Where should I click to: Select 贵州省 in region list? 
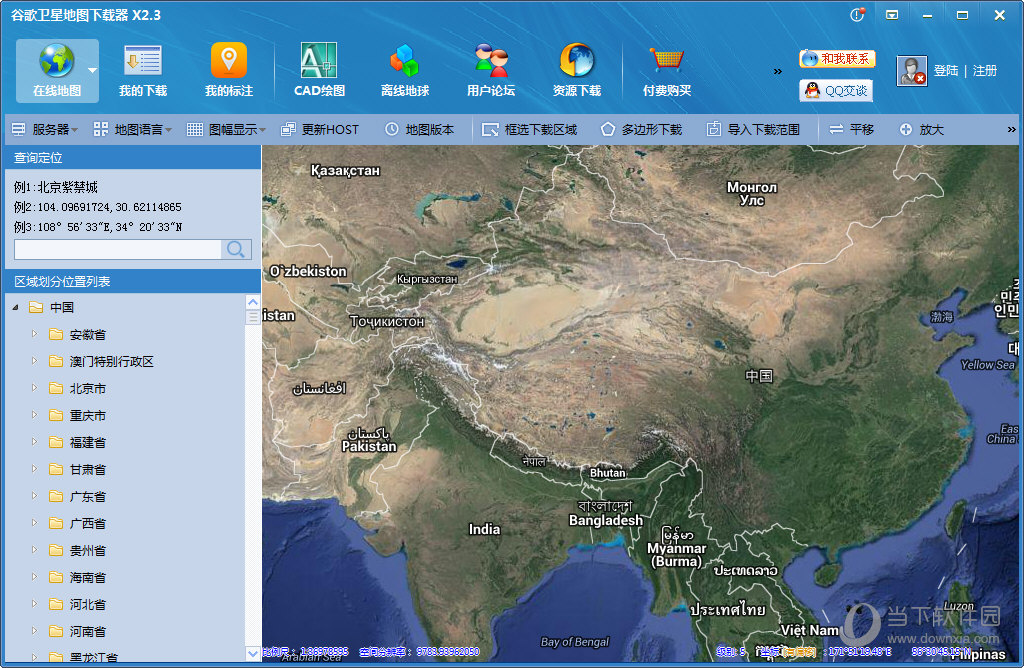pos(88,550)
